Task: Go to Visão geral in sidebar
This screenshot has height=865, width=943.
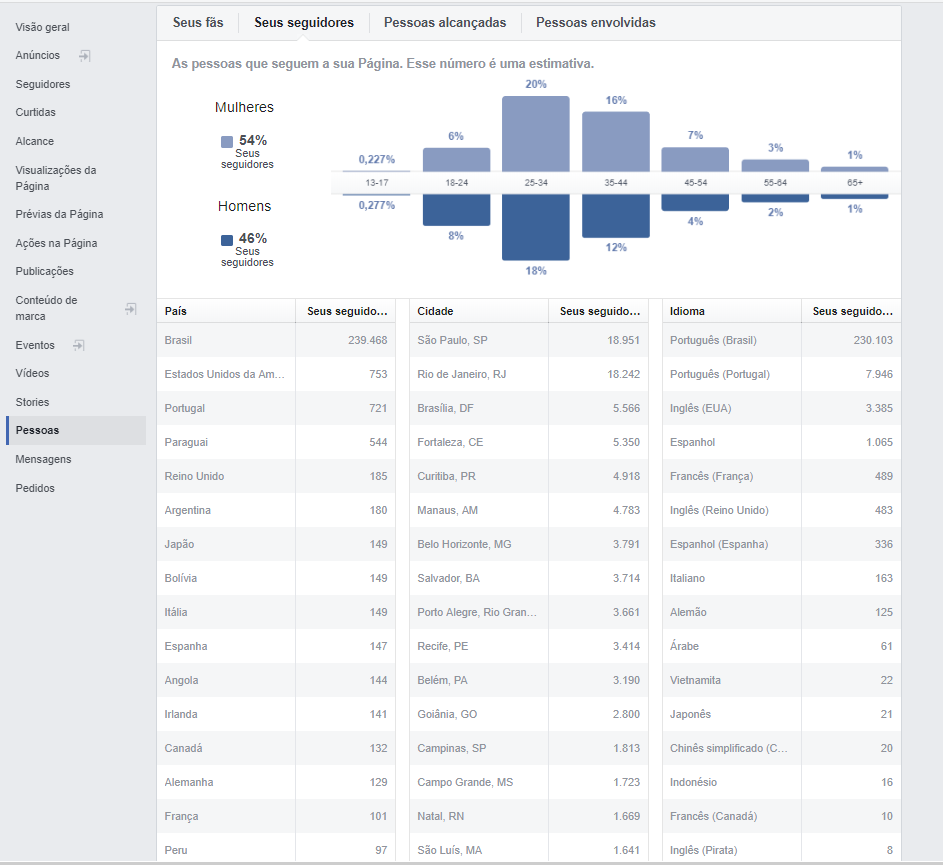Action: [x=43, y=27]
